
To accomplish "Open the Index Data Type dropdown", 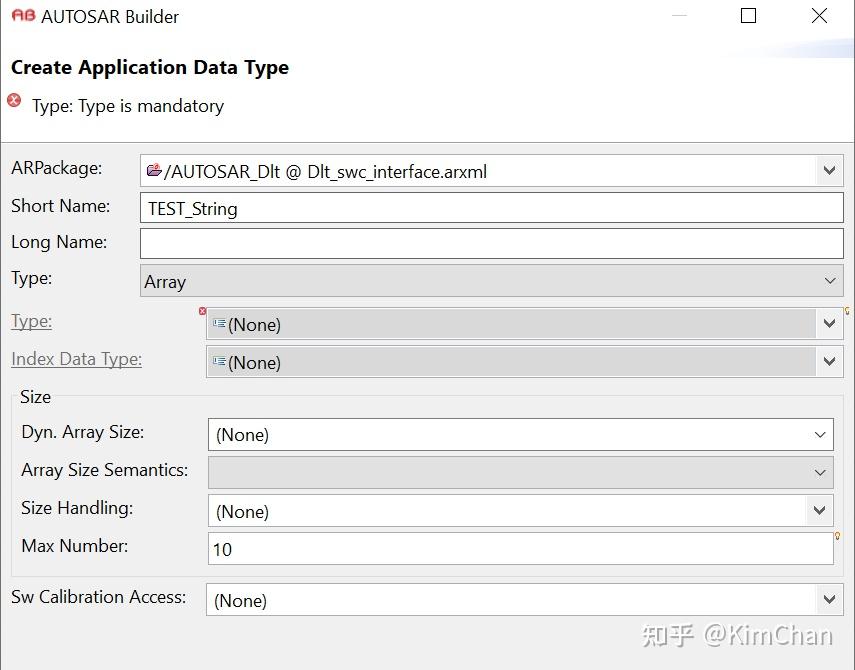I will click(x=829, y=362).
